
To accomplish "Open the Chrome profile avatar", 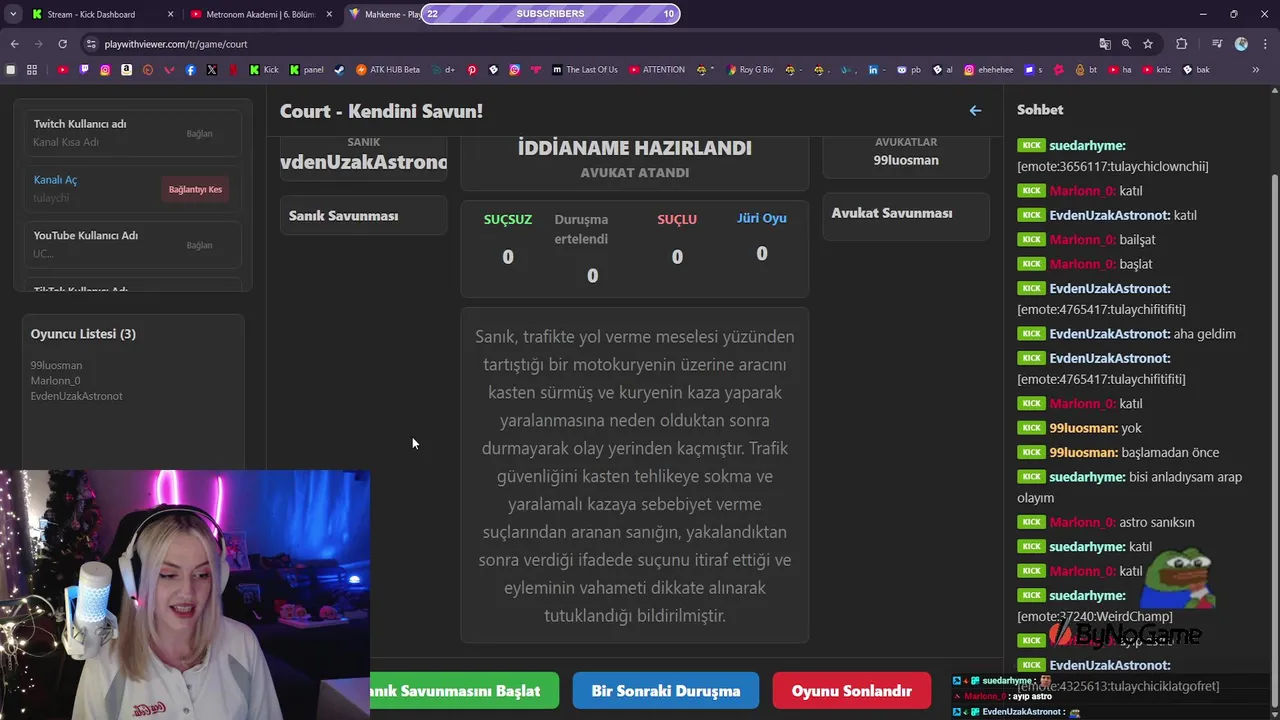I will [1241, 44].
